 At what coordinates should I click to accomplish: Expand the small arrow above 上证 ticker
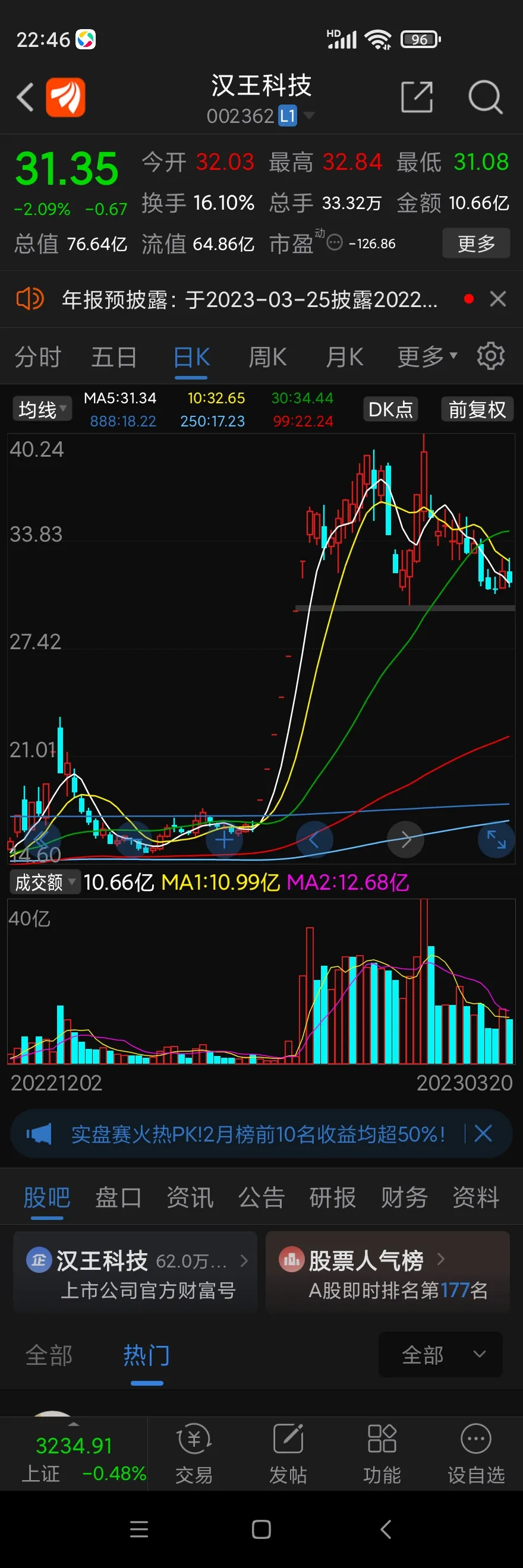point(74,1424)
